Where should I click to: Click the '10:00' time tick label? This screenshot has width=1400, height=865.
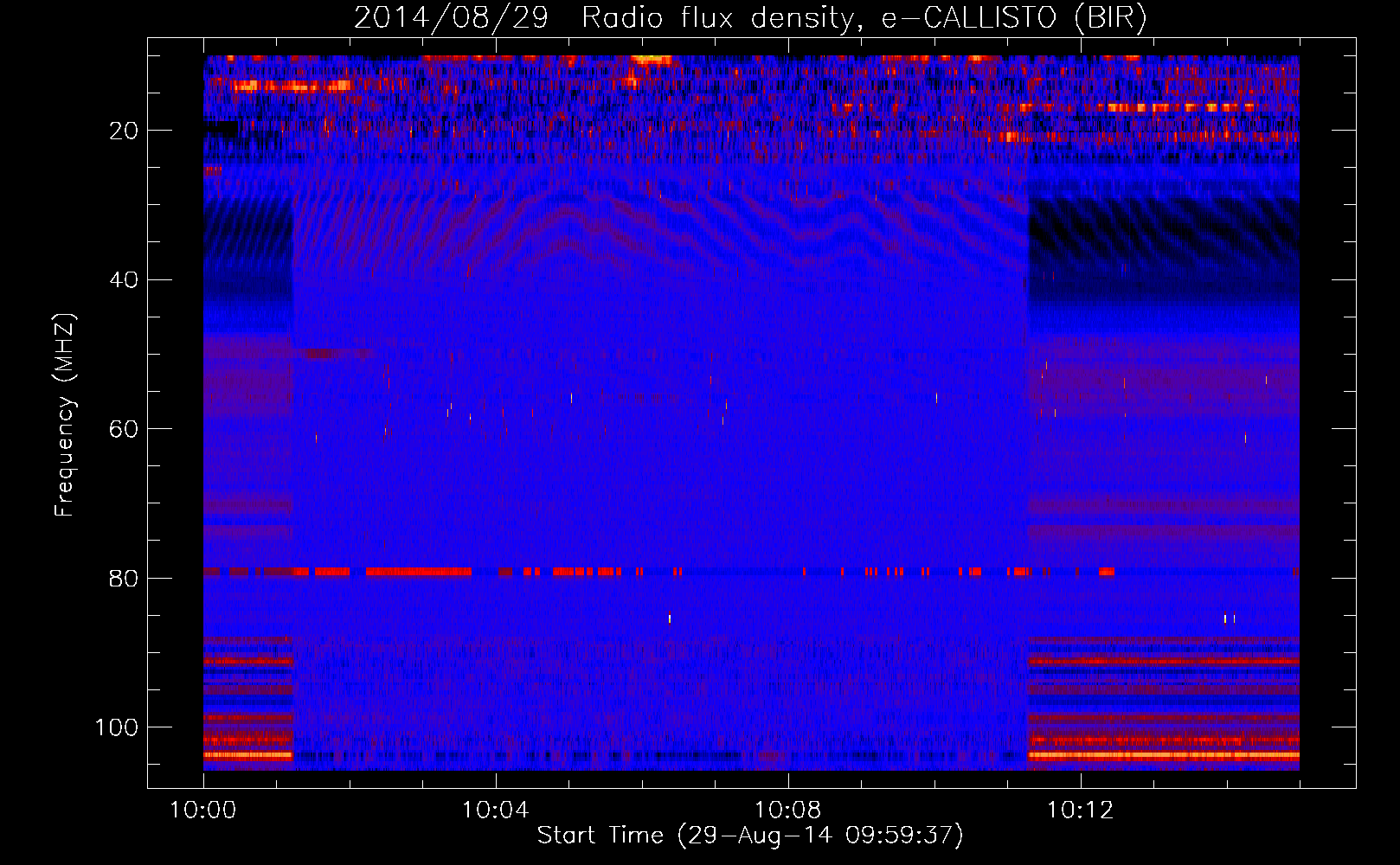[203, 811]
